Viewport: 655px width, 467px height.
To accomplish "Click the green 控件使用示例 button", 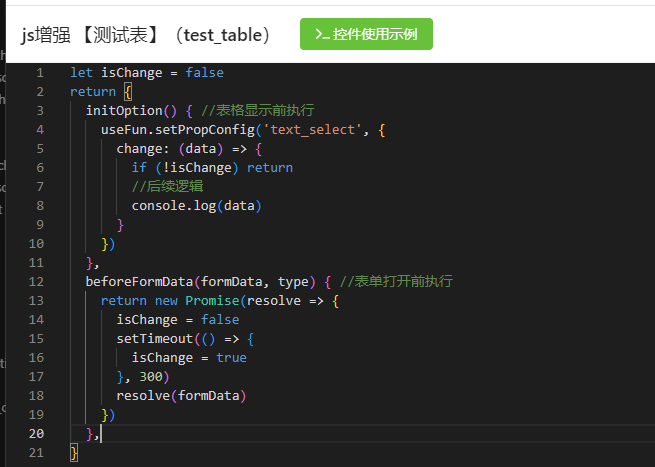I will coord(366,34).
